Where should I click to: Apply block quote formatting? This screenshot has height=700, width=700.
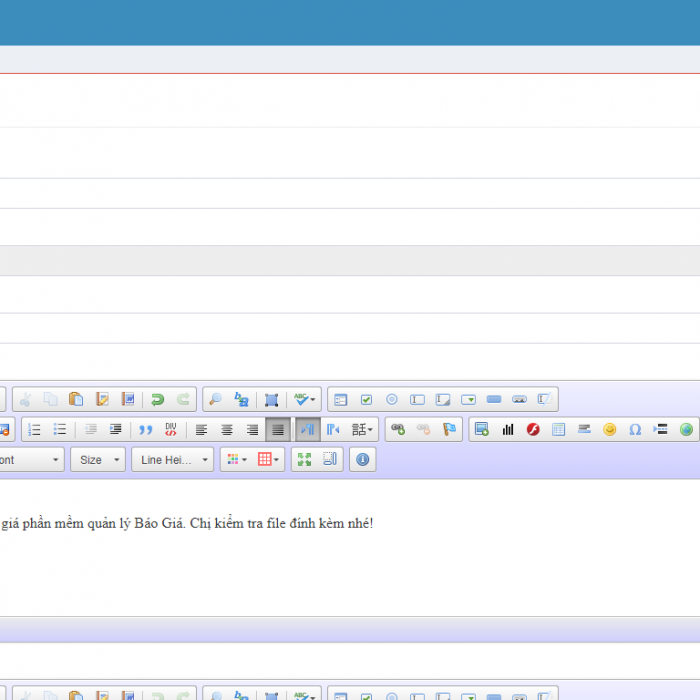point(145,430)
